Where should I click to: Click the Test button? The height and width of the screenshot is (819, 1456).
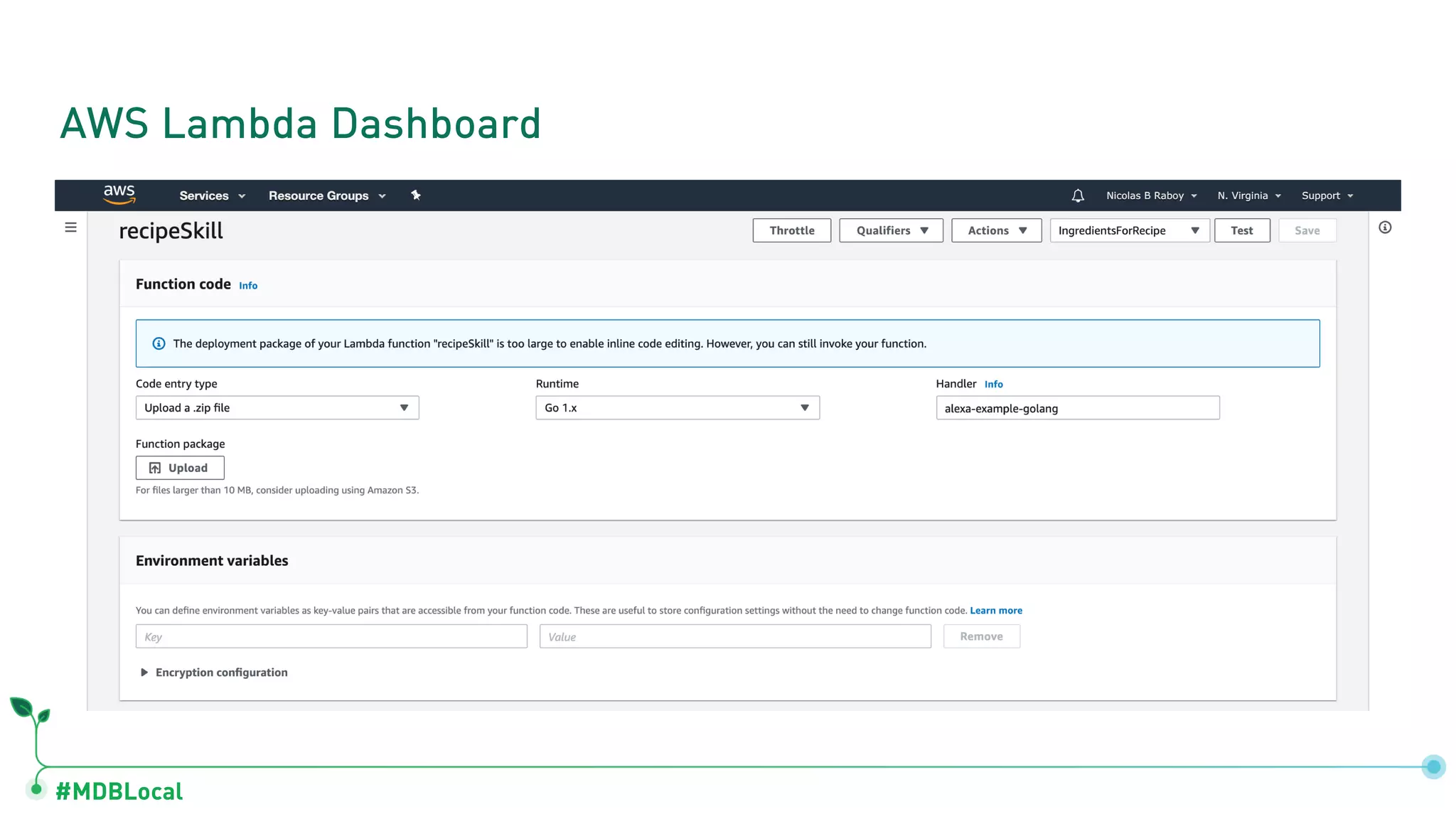coord(1242,230)
